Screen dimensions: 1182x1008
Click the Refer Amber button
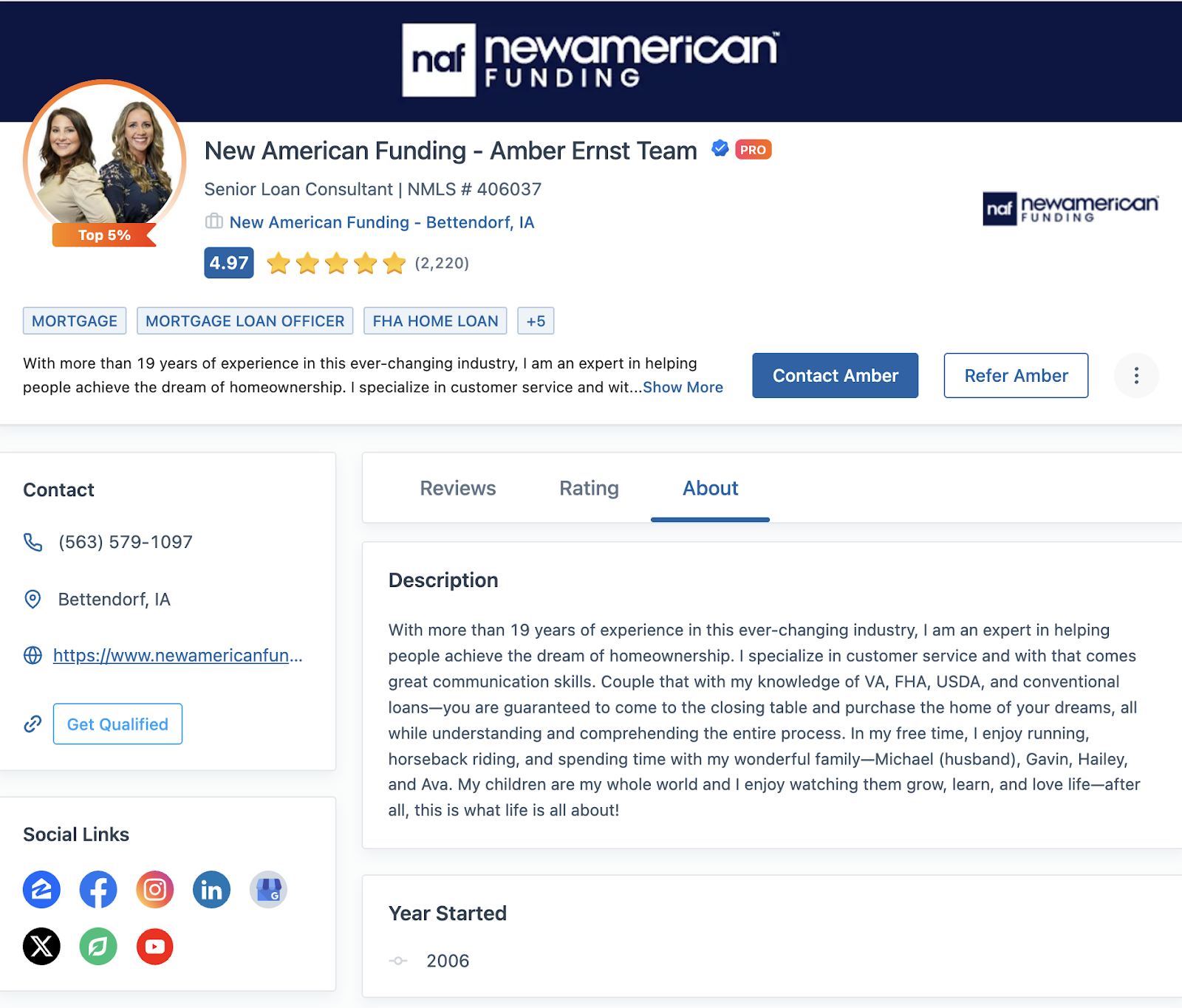click(x=1016, y=375)
